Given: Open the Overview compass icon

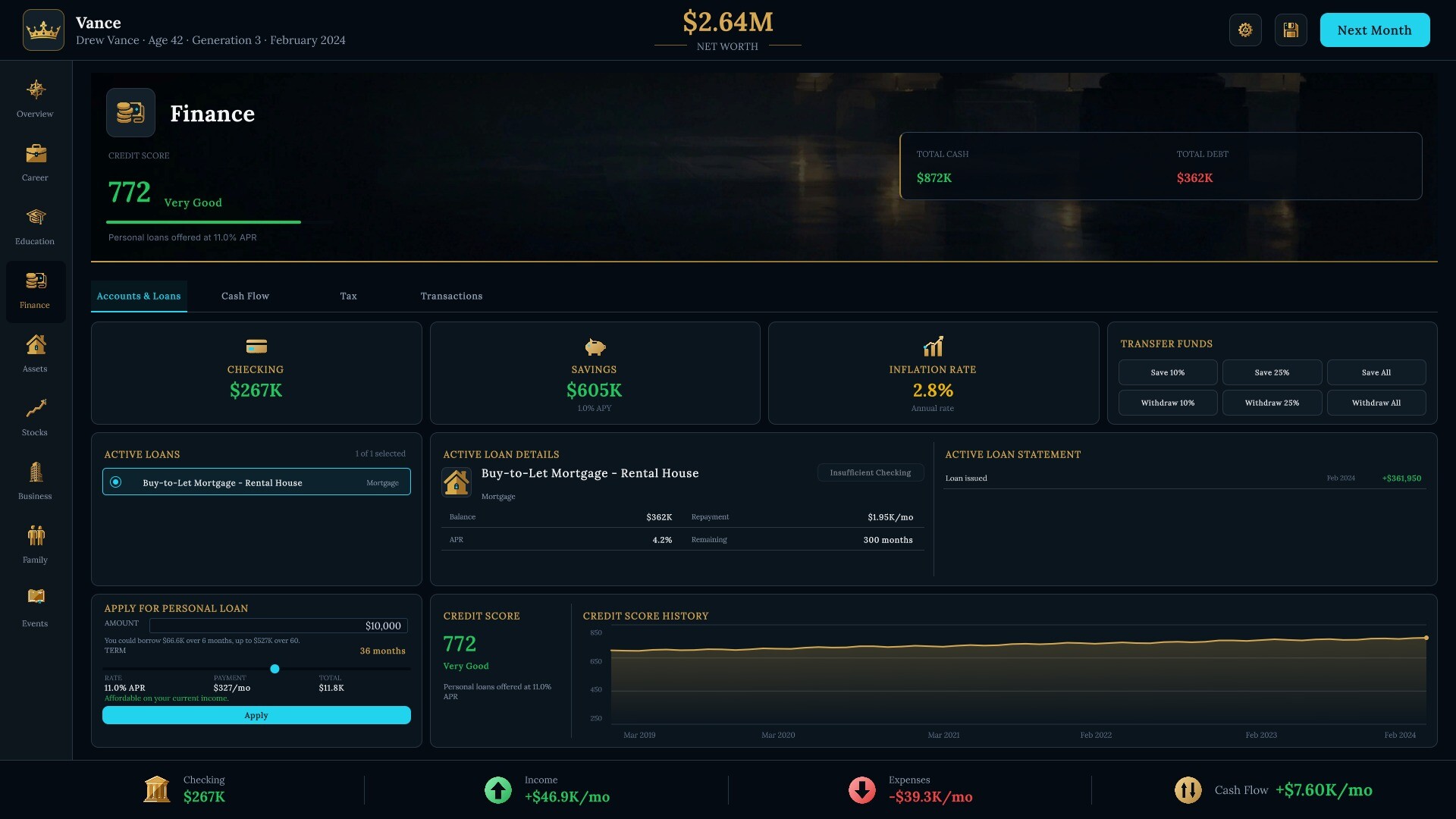Looking at the screenshot, I should coord(36,89).
